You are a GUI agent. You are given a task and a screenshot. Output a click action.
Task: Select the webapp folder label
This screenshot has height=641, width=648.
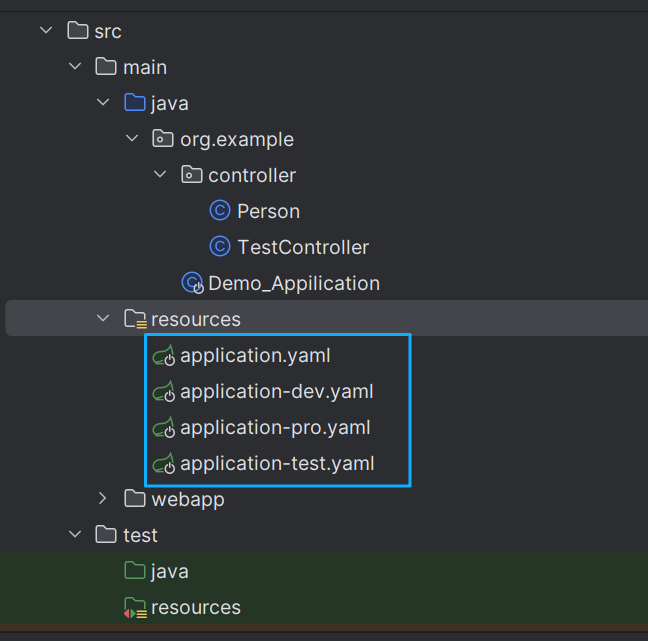188,500
